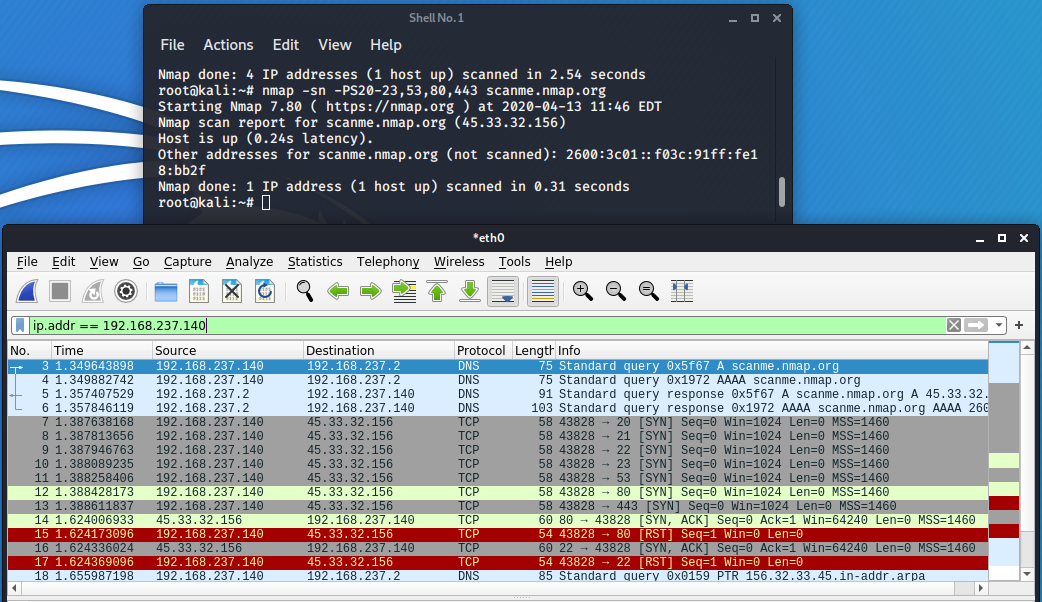
Task: Open the Statistics menu in Wireshark
Action: click(315, 262)
